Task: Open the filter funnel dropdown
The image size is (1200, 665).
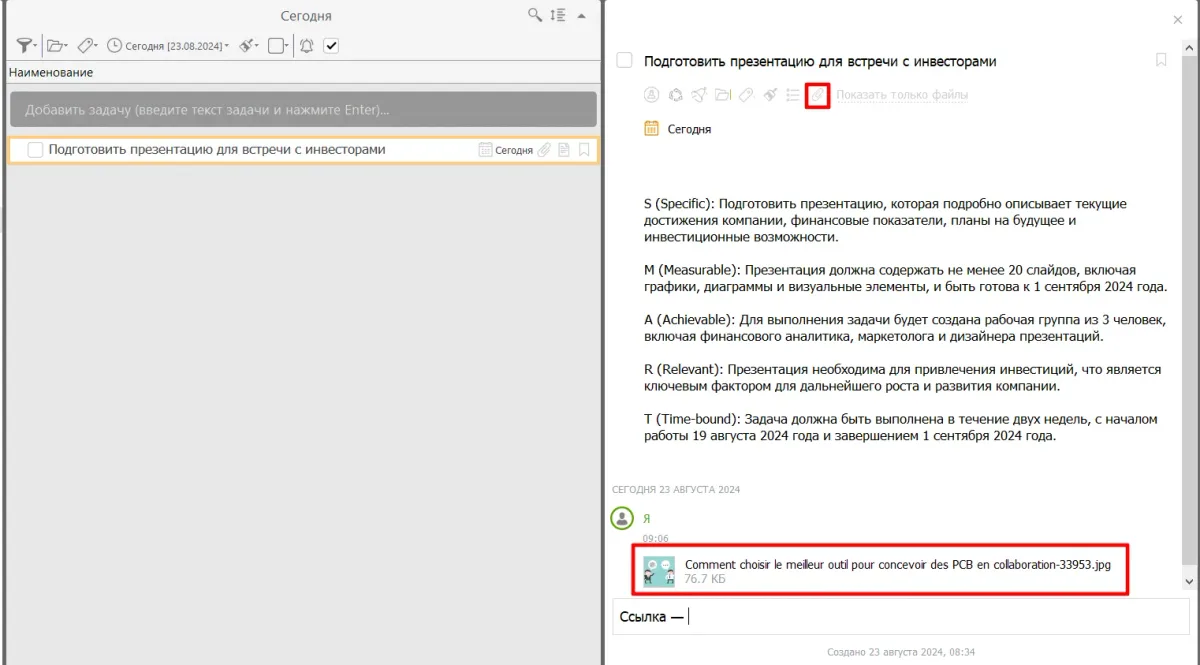Action: click(27, 45)
